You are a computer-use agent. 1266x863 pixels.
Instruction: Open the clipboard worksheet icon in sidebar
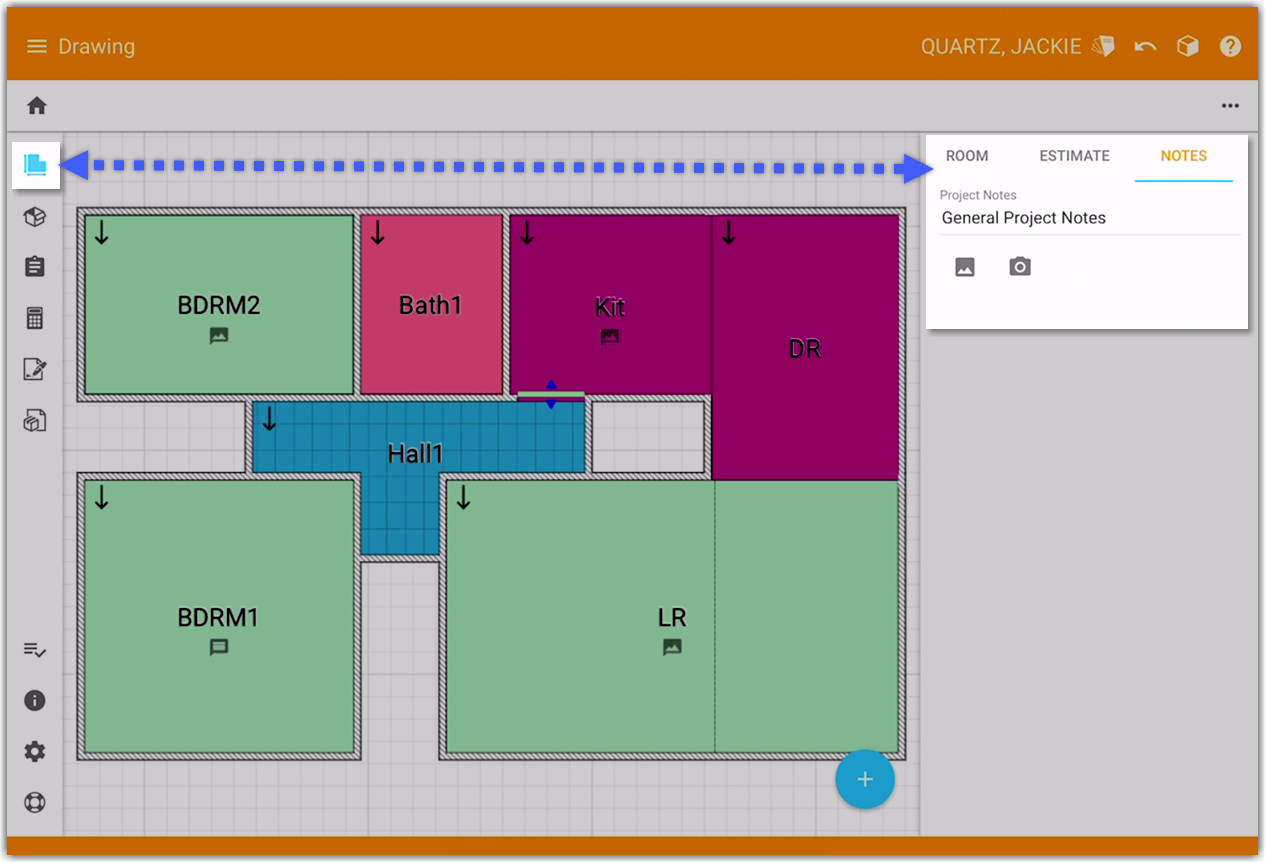pyautogui.click(x=35, y=267)
